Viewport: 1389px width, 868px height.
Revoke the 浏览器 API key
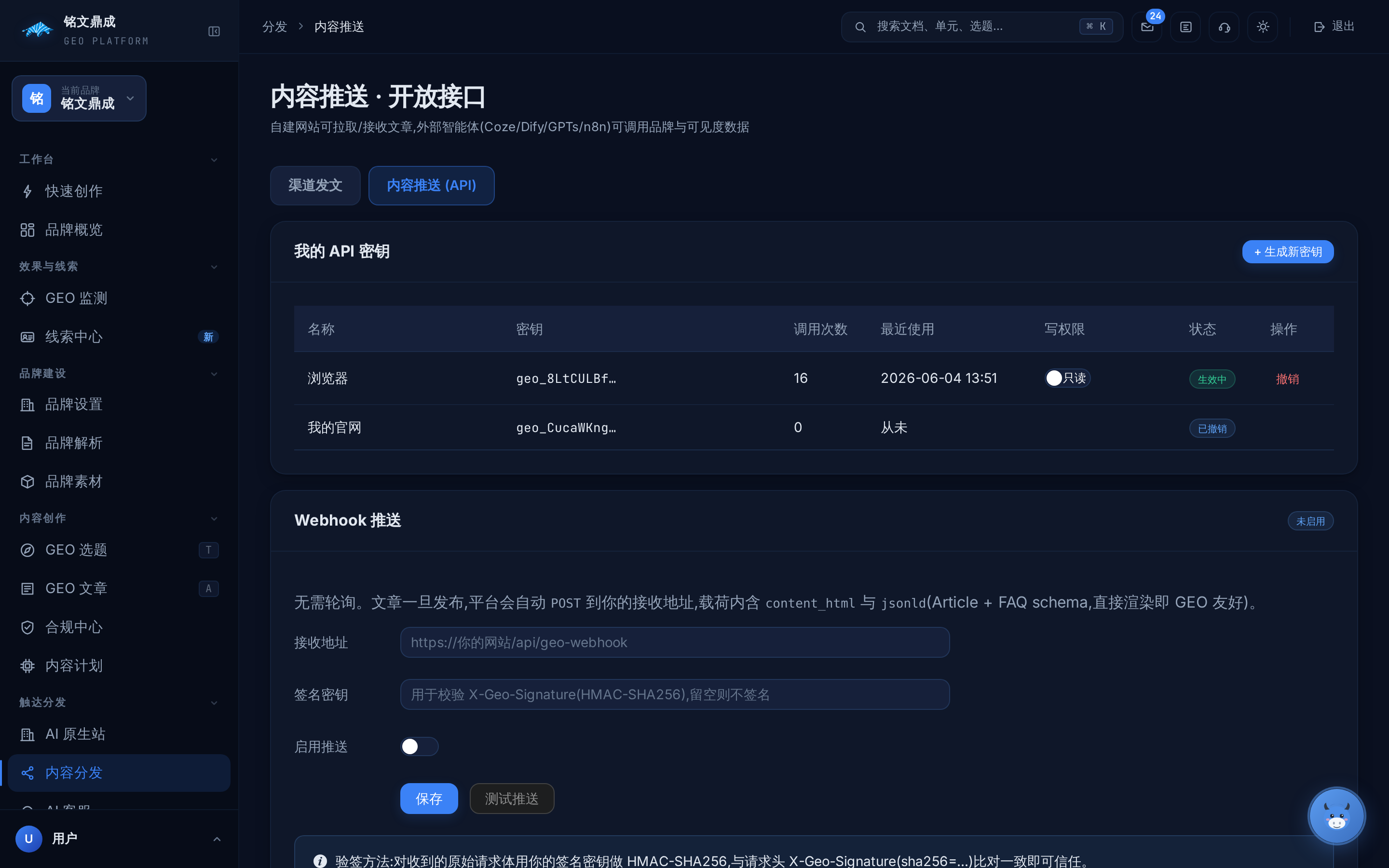[1287, 379]
